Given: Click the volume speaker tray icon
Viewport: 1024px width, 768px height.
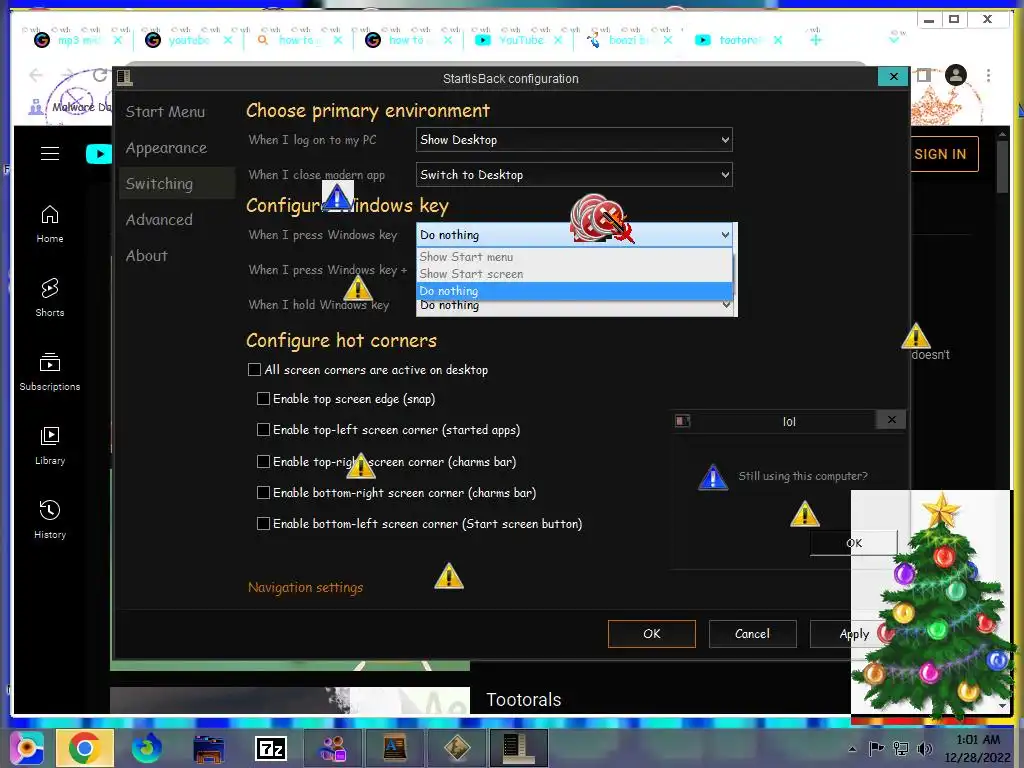Looking at the screenshot, I should (x=925, y=749).
